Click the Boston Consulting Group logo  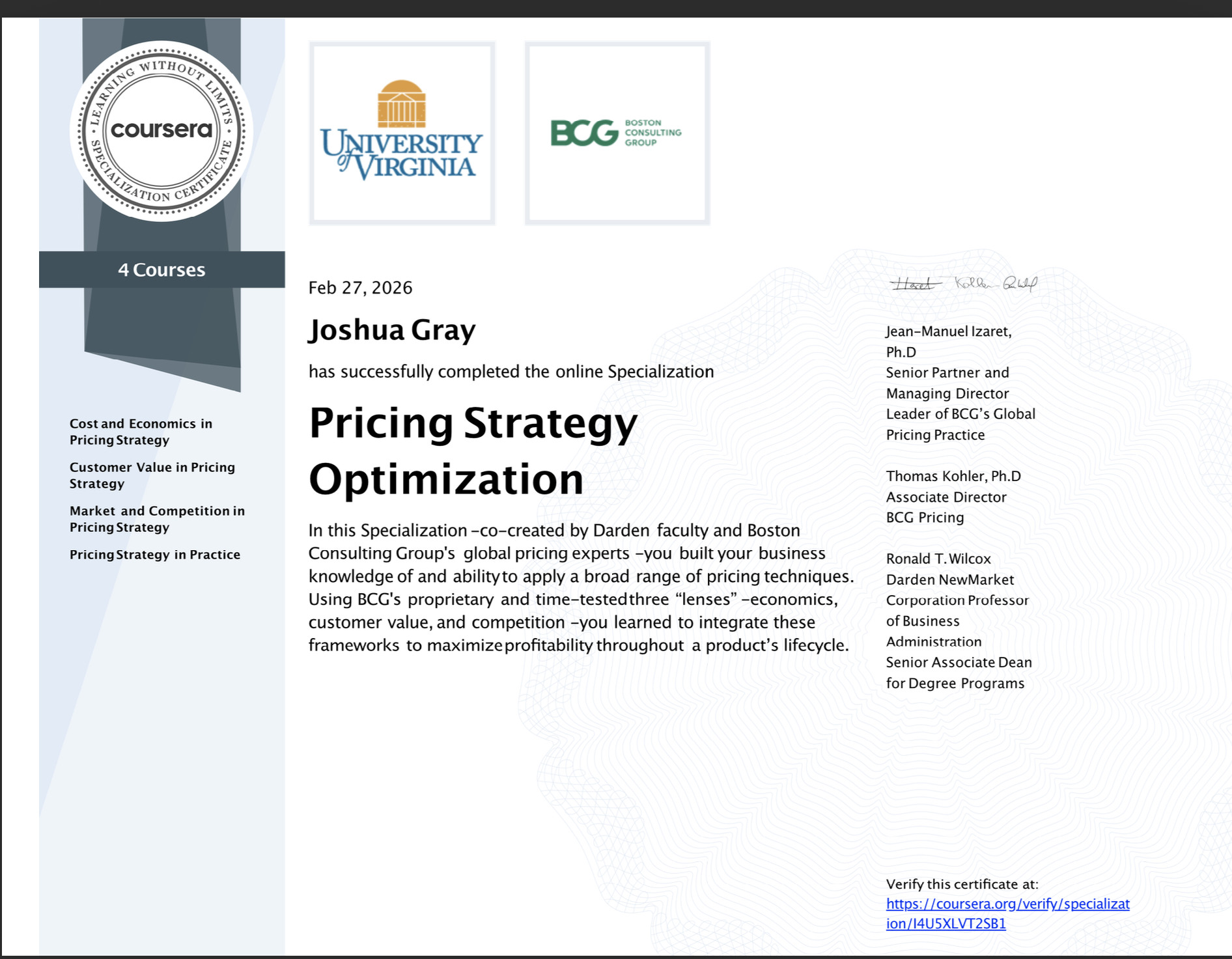pos(617,133)
